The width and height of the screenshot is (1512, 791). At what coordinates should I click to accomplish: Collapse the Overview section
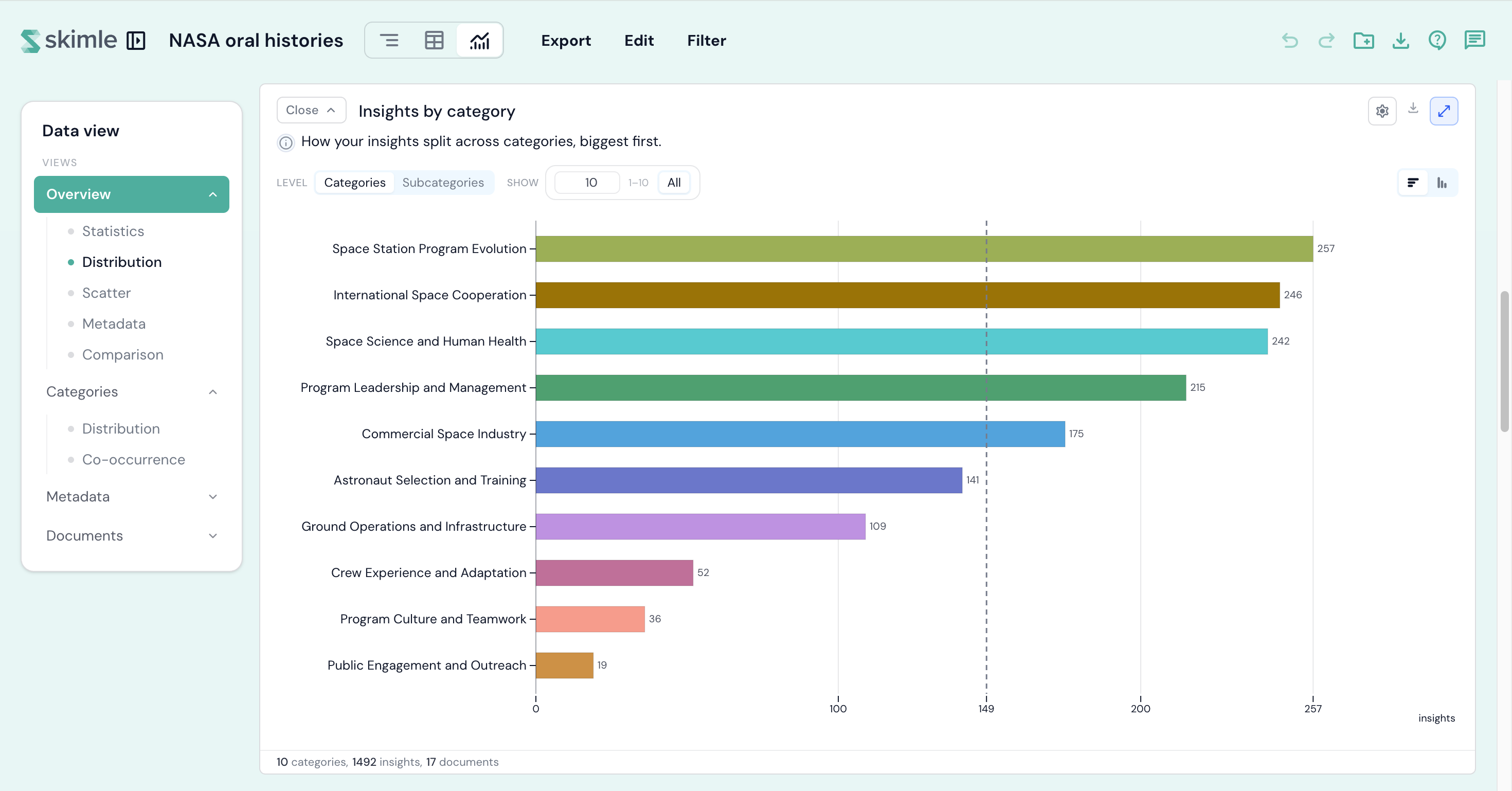click(x=132, y=194)
